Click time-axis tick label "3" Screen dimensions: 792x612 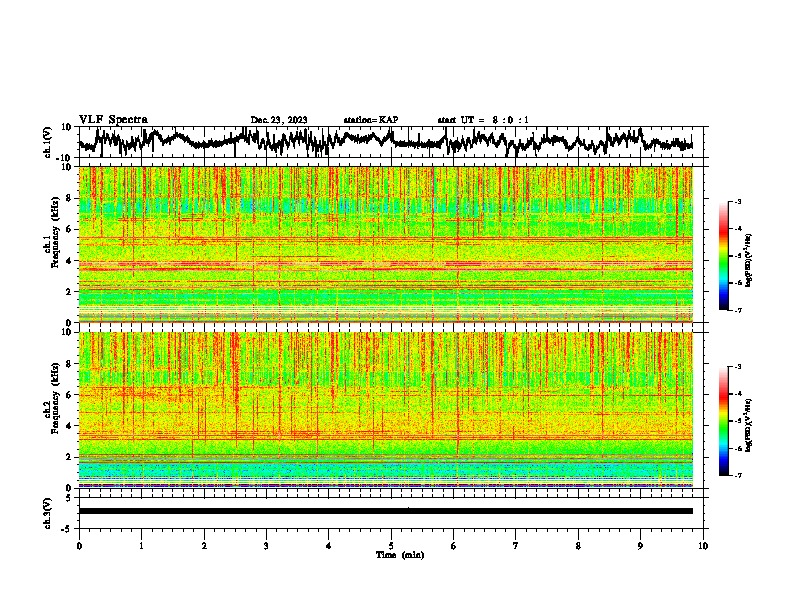[x=266, y=546]
